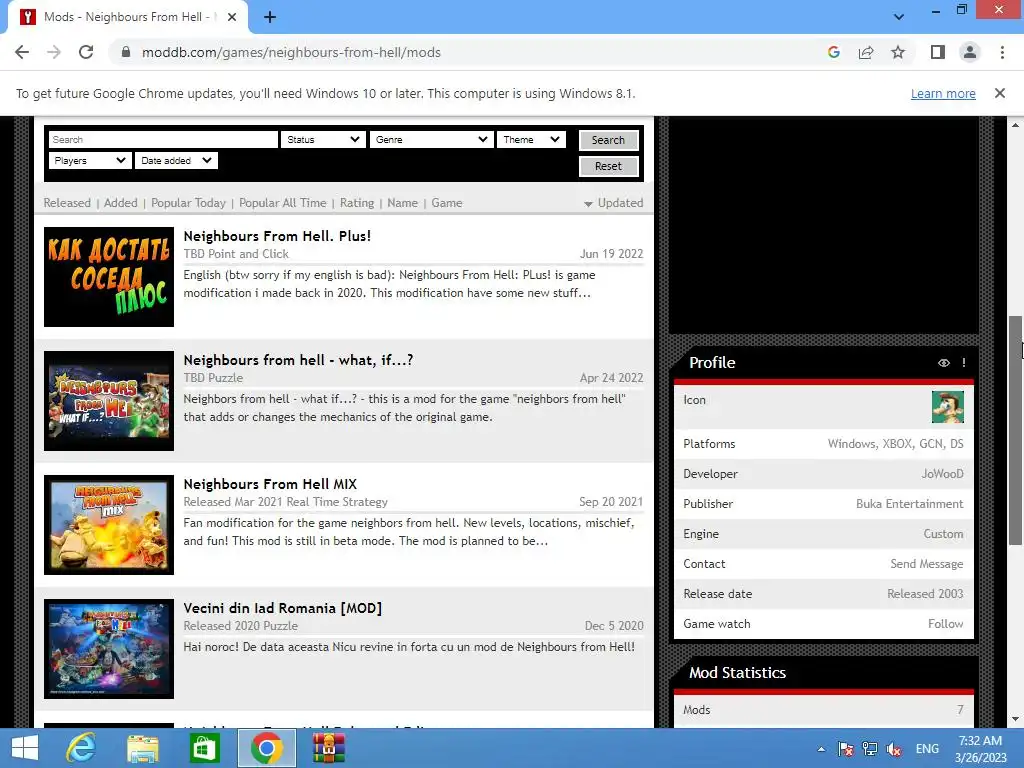
Task: Open the Neighbours From Hell MIX title
Action: tap(270, 485)
